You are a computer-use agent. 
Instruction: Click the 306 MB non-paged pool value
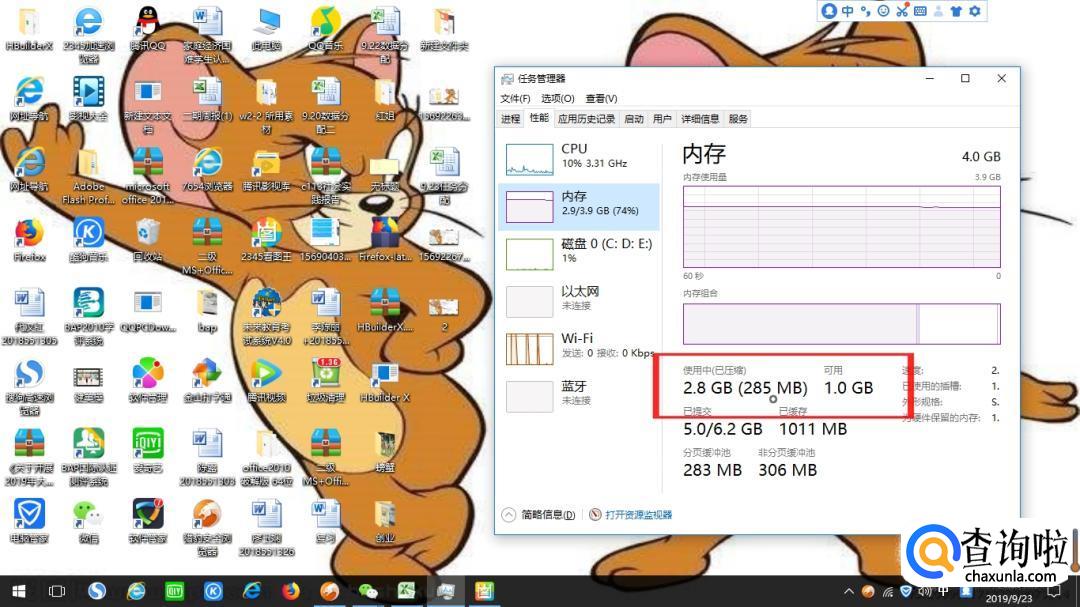tap(787, 471)
